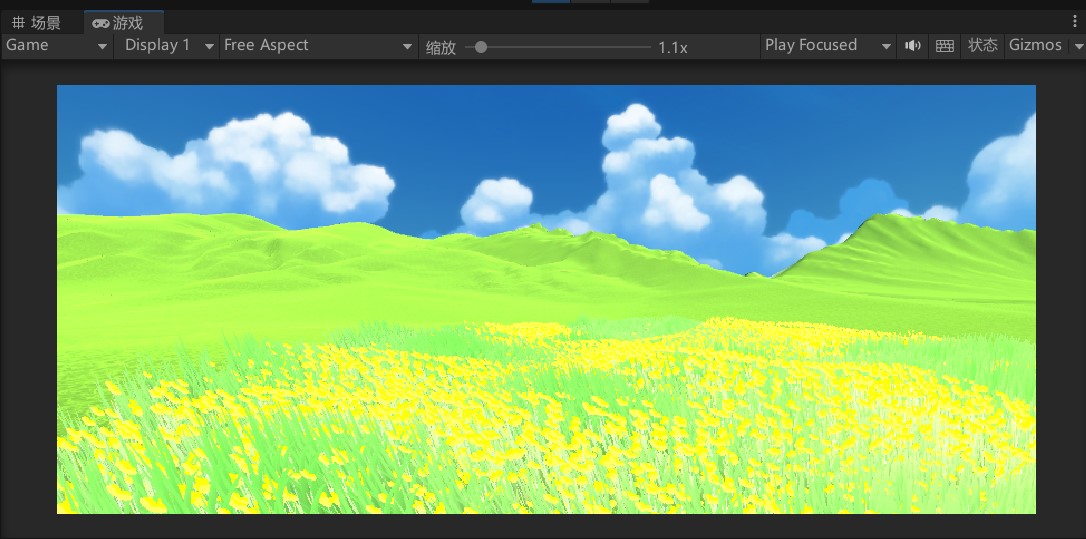Open the Game tab's three-dot options menu

click(1074, 22)
